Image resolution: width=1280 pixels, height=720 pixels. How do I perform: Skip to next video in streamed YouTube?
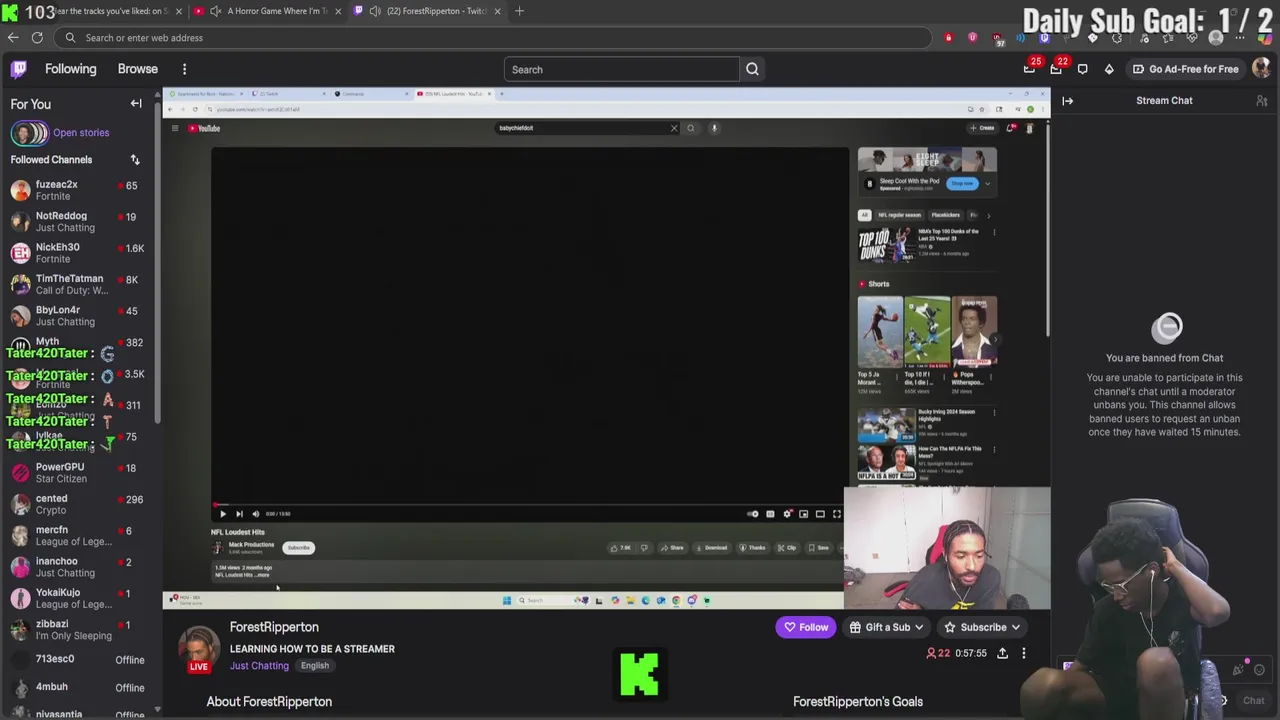pos(239,514)
